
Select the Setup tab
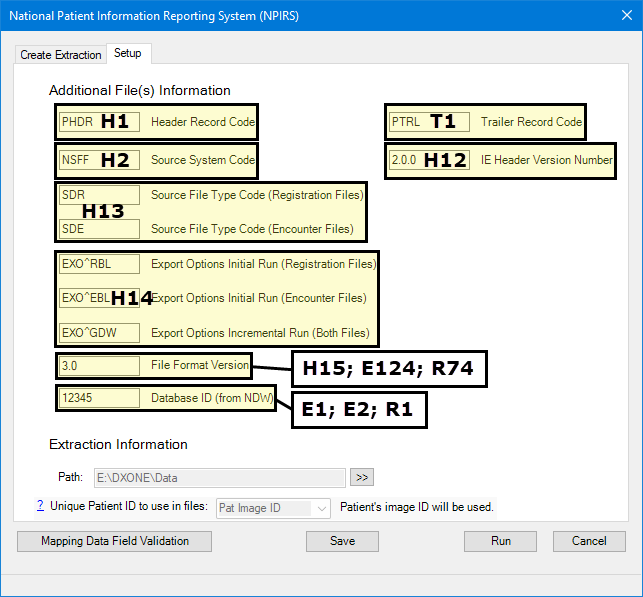tap(128, 53)
